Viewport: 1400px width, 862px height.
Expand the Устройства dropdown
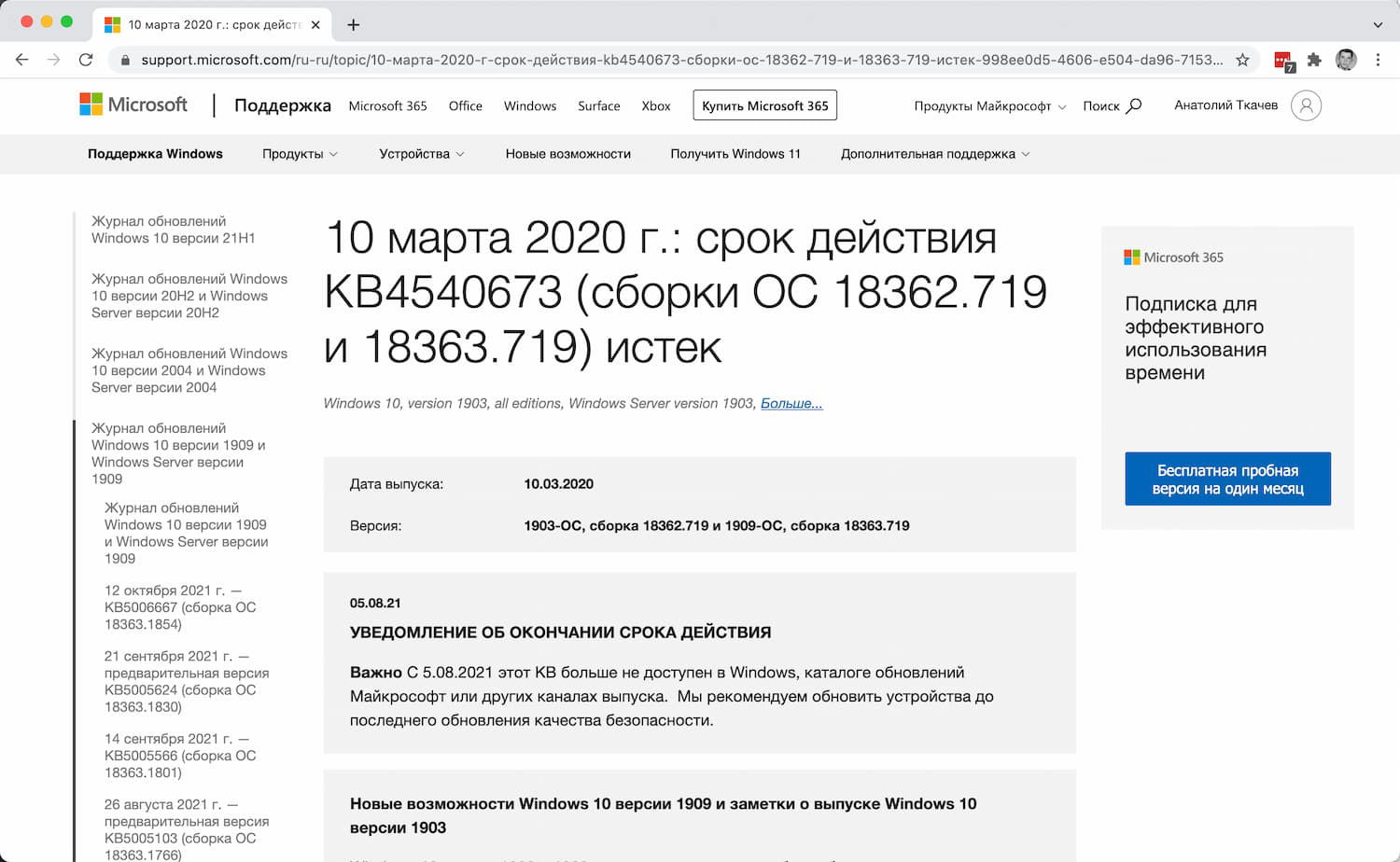421,154
